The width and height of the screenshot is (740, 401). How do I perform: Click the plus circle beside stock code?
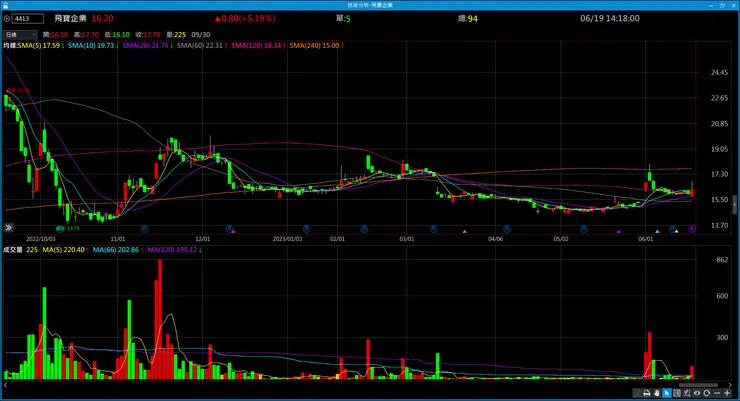(x=7, y=19)
